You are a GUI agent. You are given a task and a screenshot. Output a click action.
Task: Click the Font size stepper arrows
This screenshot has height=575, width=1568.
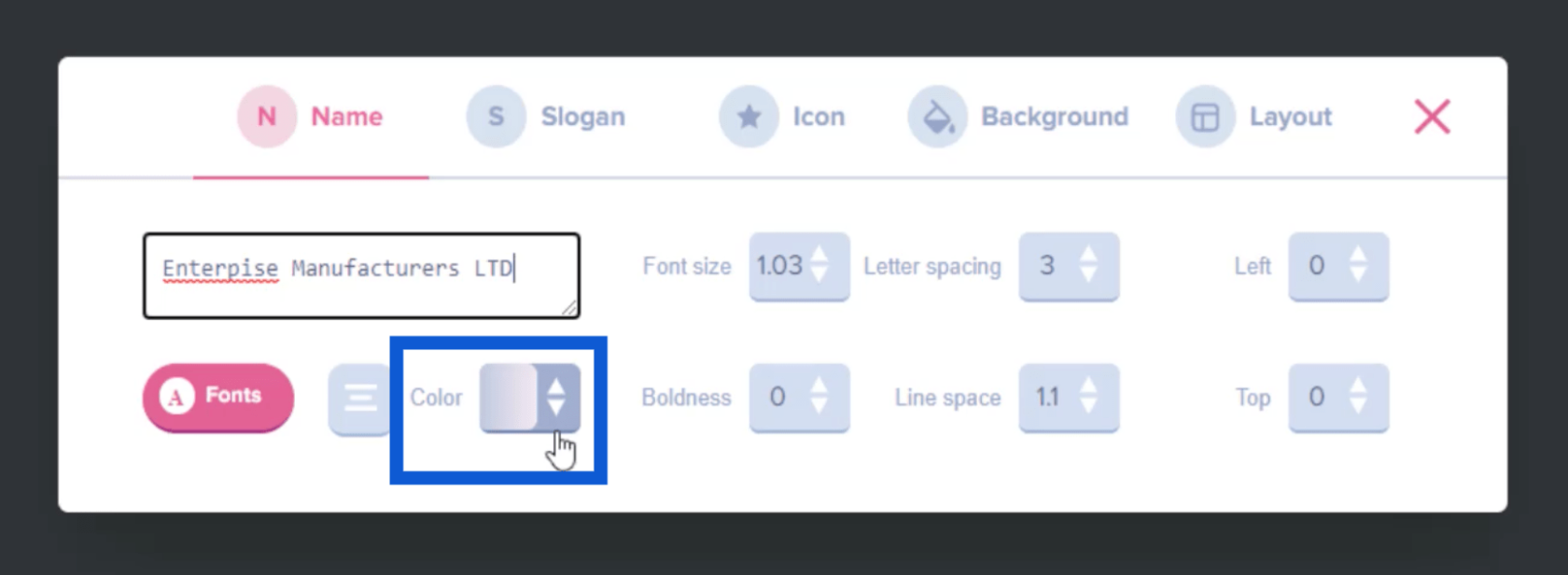point(819,265)
